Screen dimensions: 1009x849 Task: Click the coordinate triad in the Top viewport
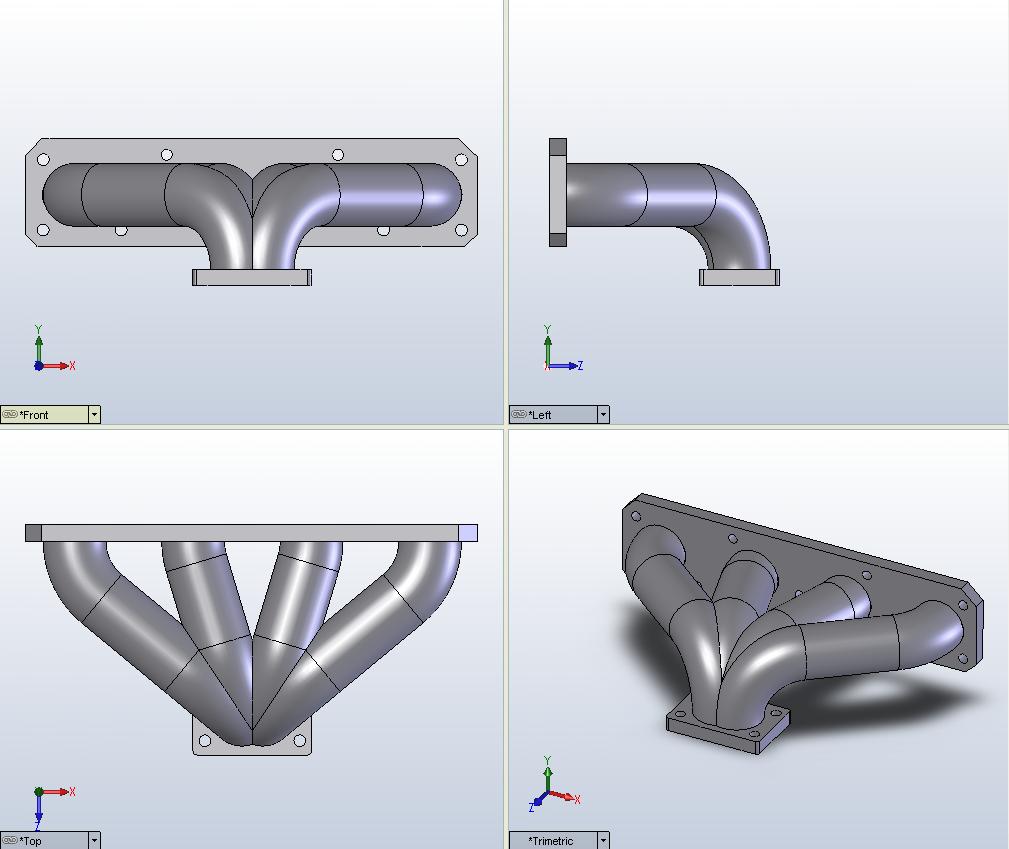[54, 807]
